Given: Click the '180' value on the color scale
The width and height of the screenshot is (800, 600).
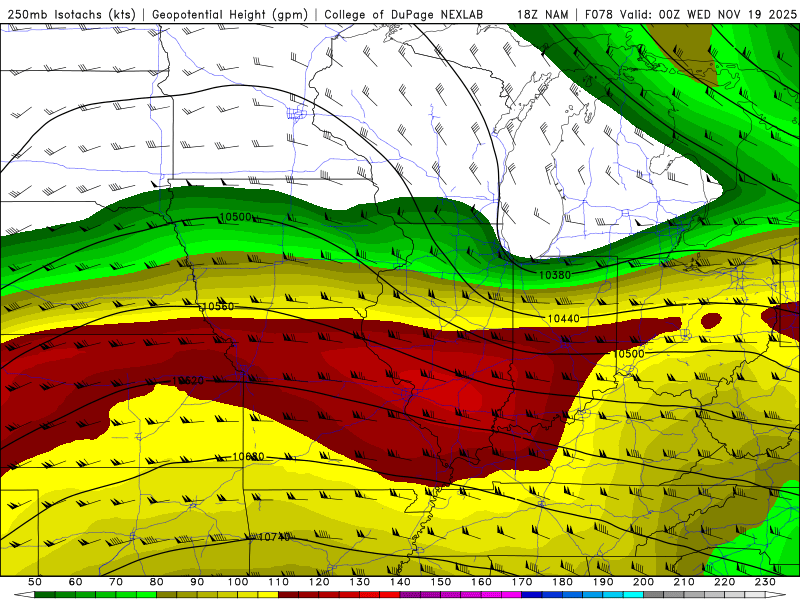Looking at the screenshot, I should click(x=562, y=582).
